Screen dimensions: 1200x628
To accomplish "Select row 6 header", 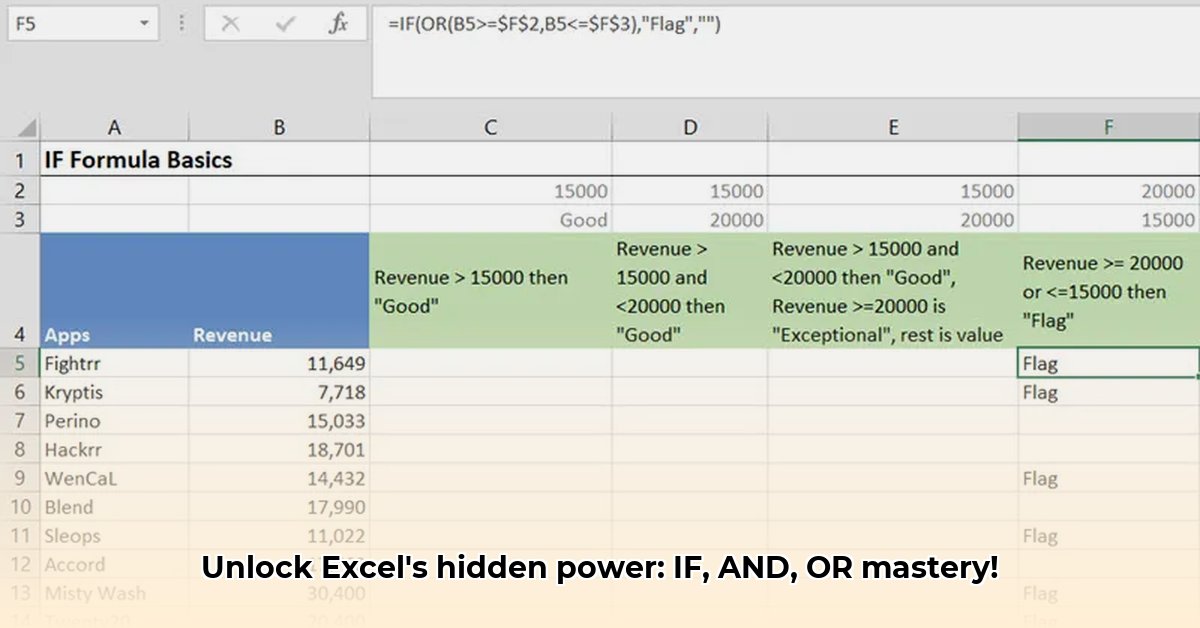I will click(x=21, y=392).
